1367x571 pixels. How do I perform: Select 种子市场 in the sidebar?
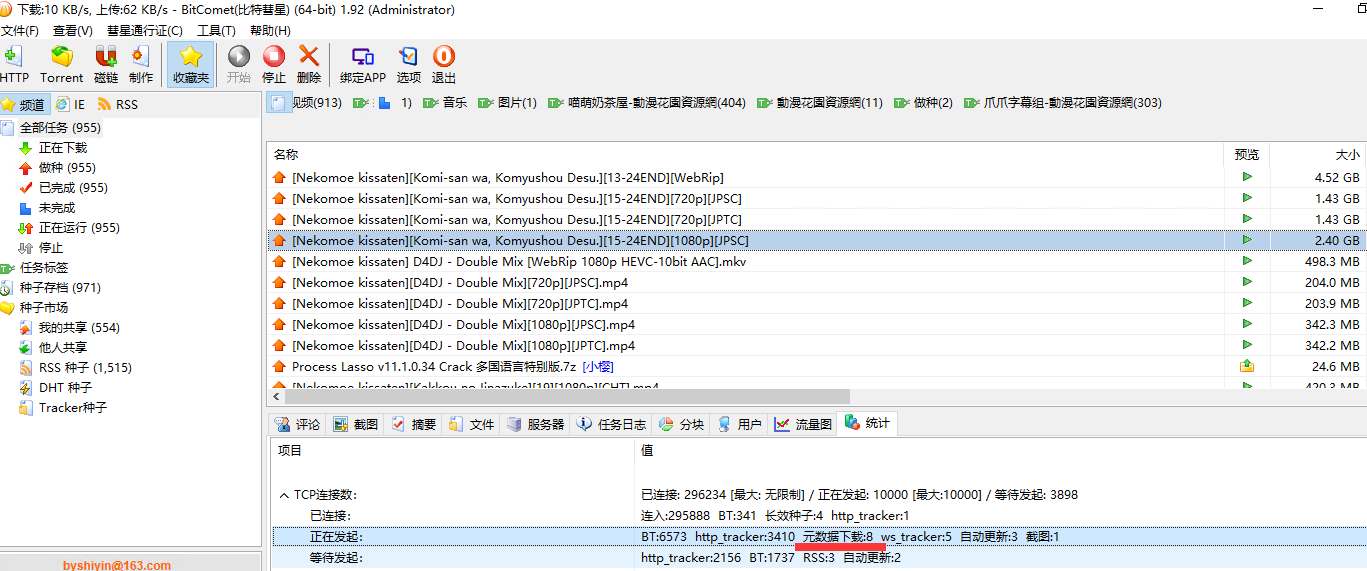[44, 308]
